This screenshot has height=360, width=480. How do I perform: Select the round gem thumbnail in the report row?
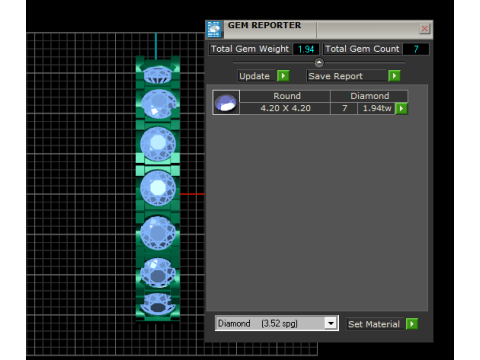[226, 102]
